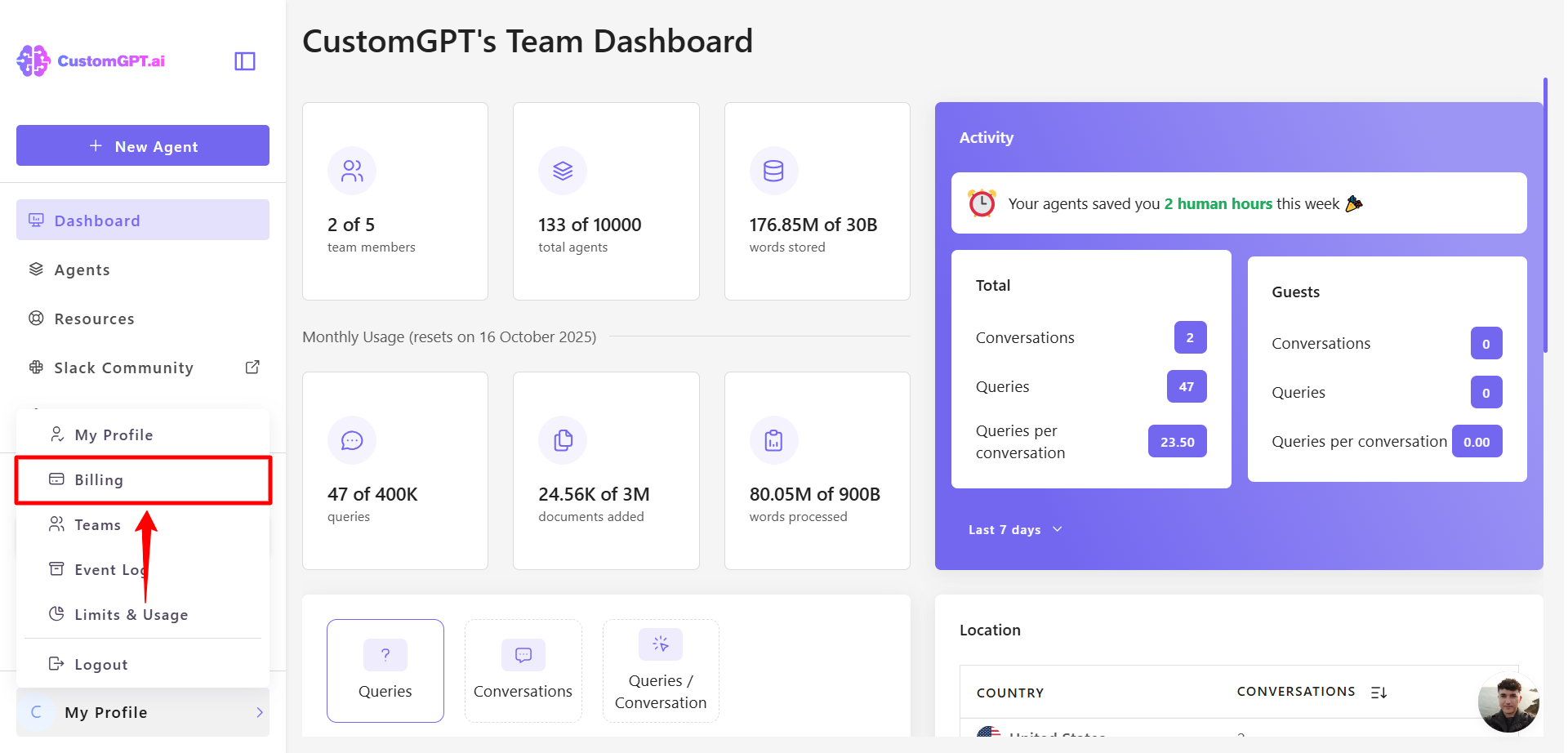Expand My Profile chevron at sidebar bottom

260,712
